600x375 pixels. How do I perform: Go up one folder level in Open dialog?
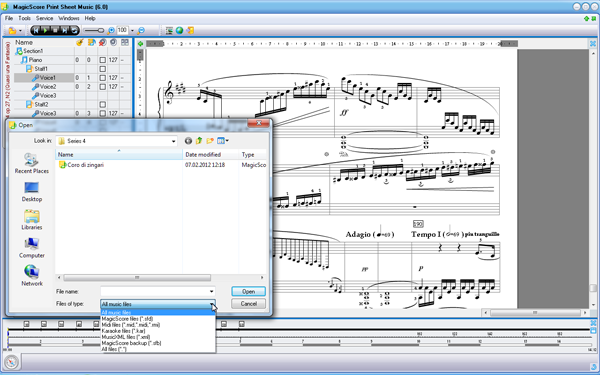click(x=199, y=141)
